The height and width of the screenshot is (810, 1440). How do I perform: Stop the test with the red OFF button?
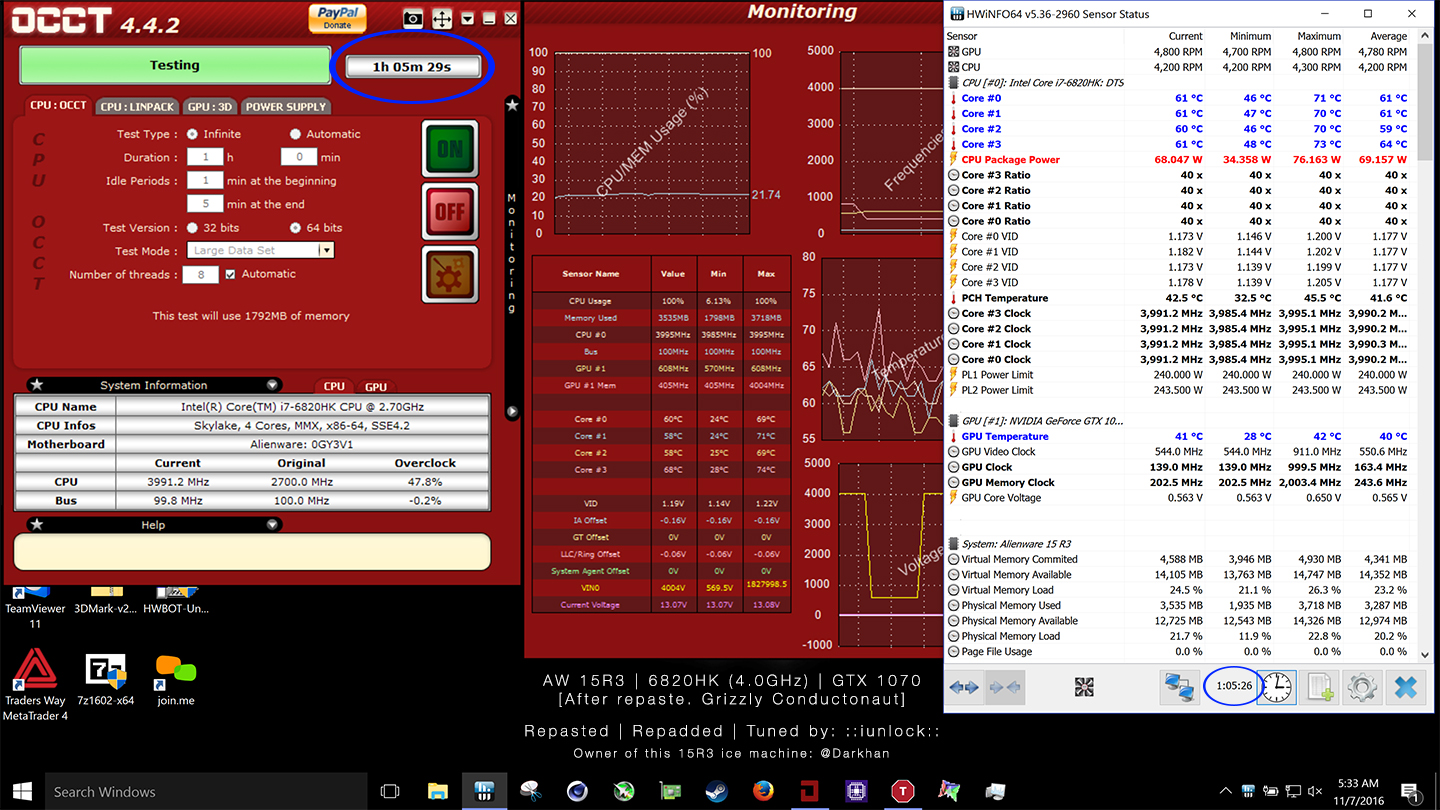(450, 211)
